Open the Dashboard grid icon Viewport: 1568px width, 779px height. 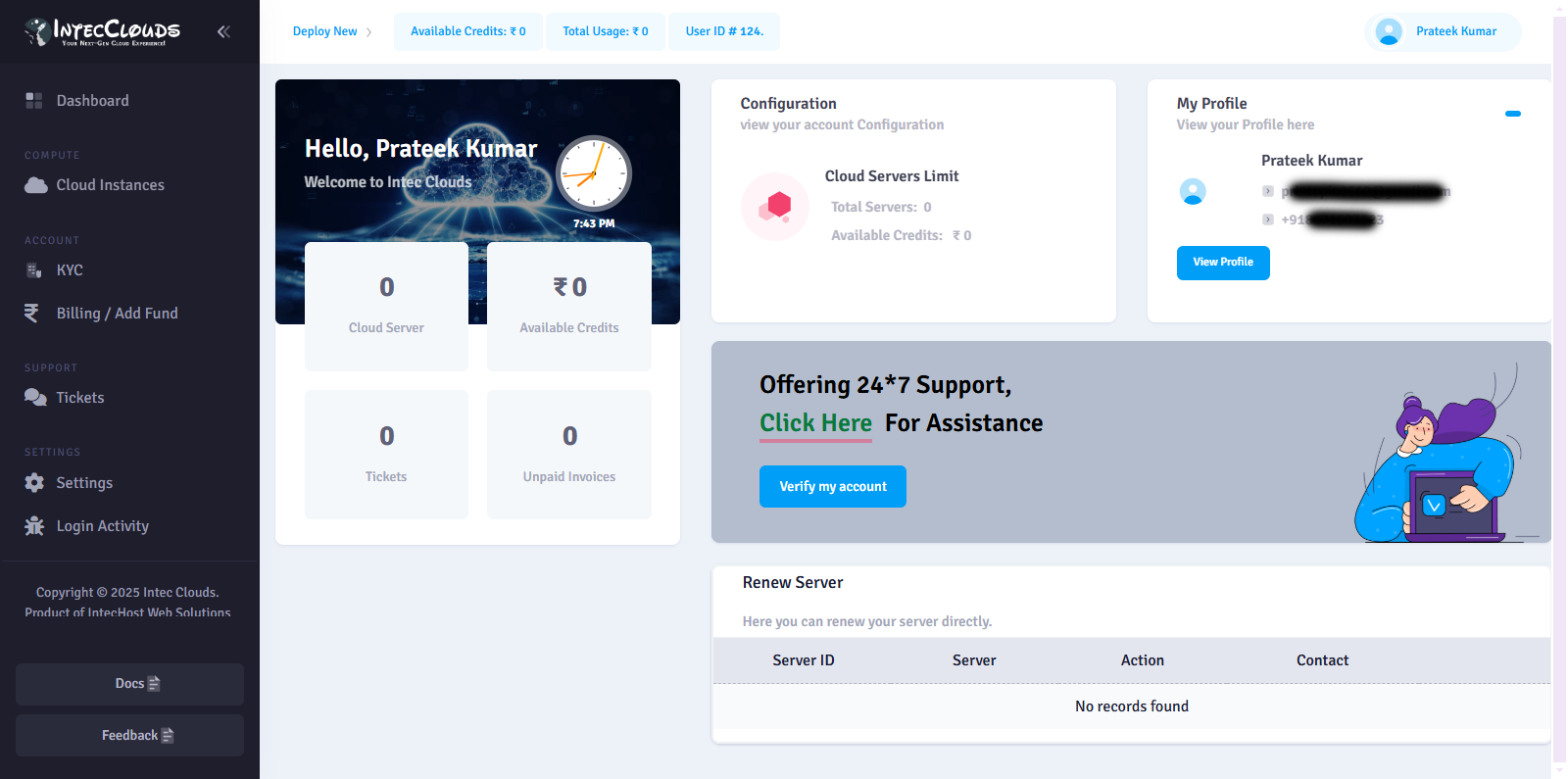(34, 101)
